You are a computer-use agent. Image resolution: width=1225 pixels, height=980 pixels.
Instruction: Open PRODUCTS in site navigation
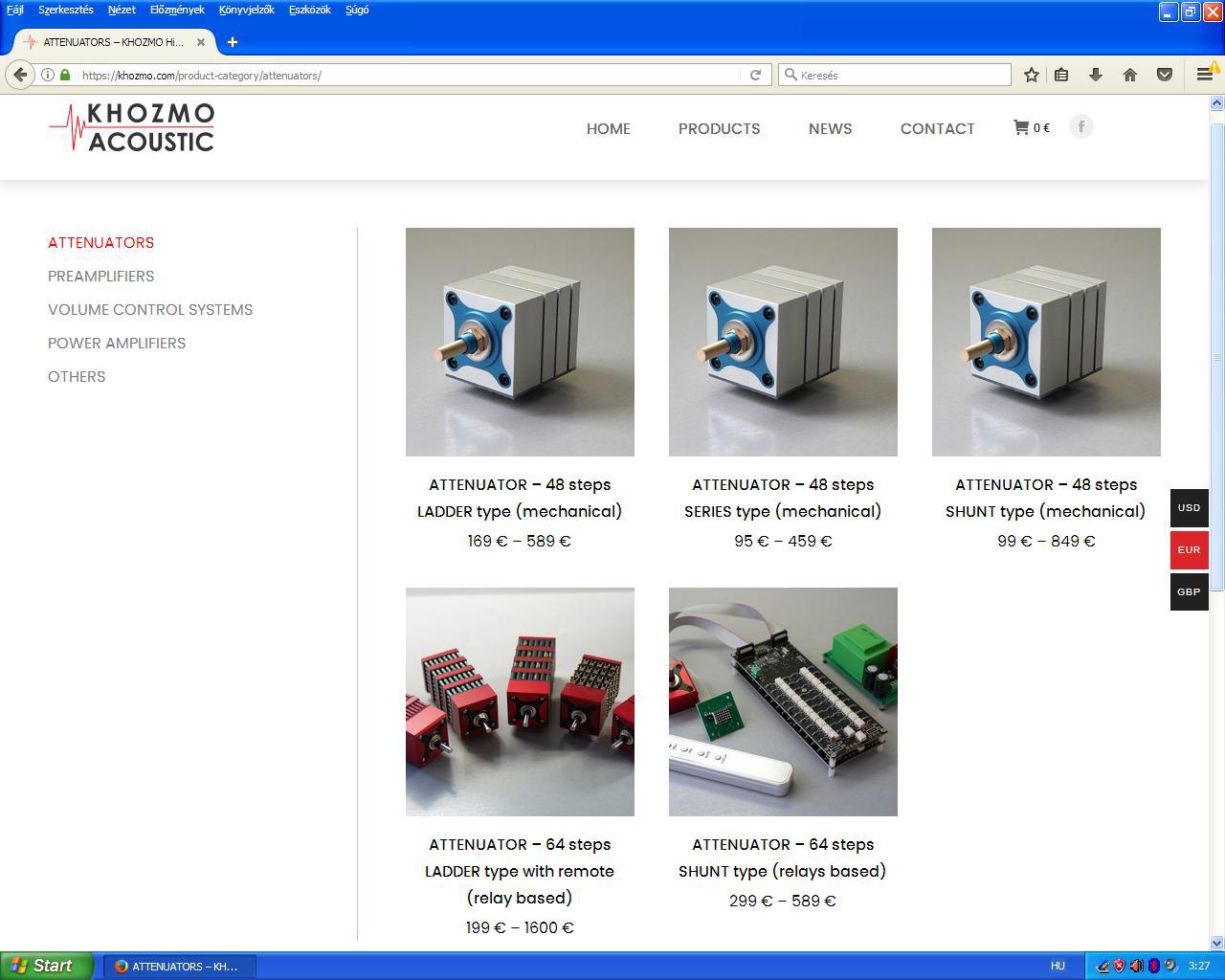pos(720,128)
